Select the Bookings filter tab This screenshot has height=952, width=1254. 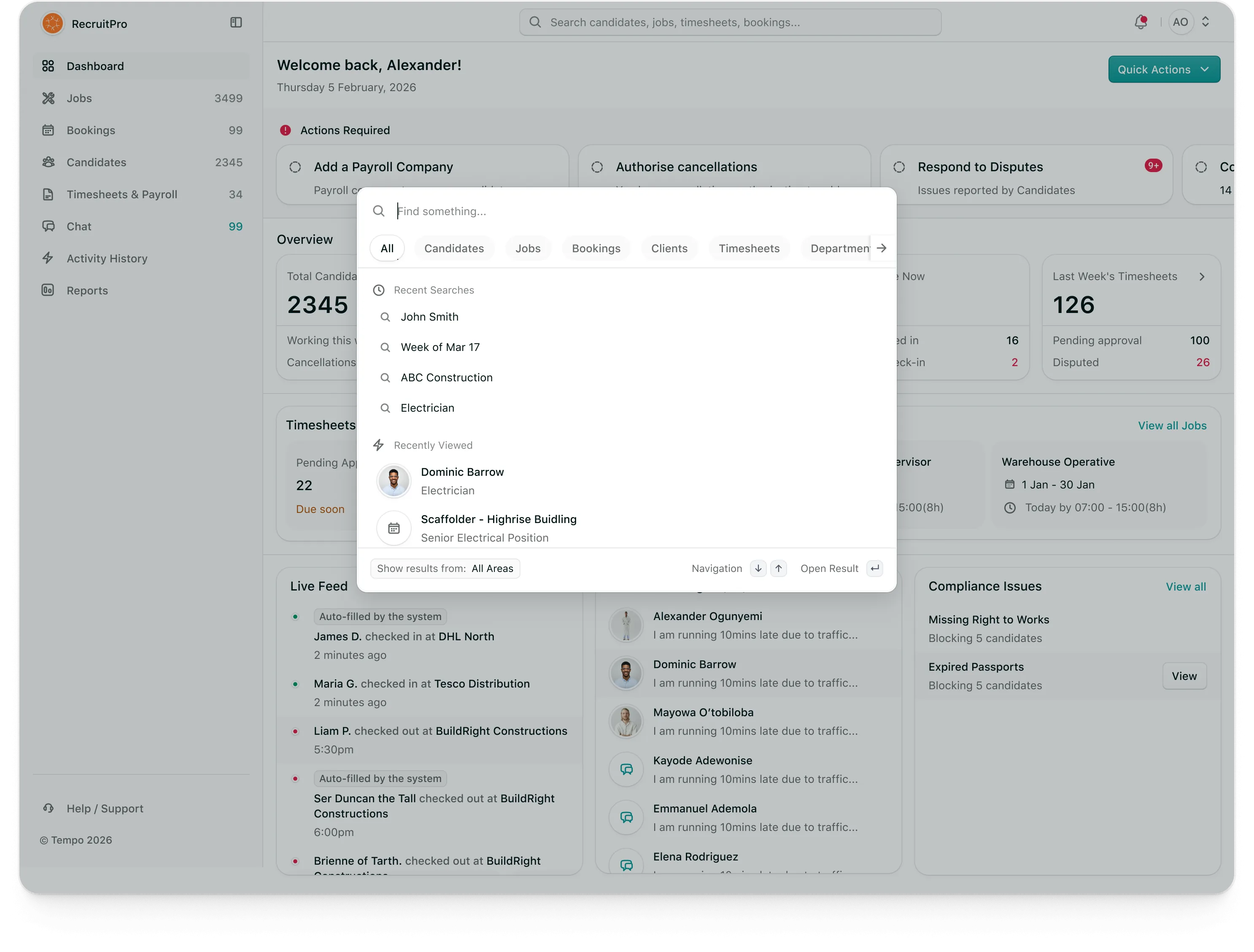tap(596, 248)
